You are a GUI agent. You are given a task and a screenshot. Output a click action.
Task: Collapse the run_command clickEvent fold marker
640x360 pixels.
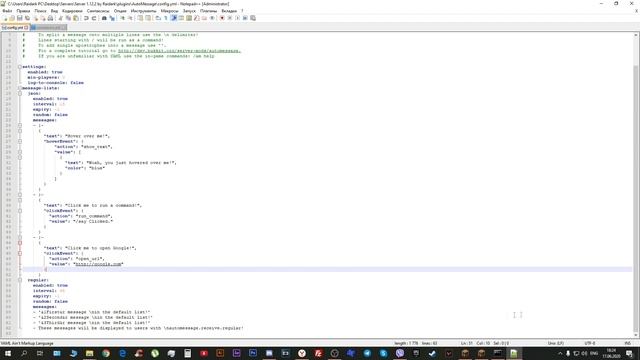(x=20, y=211)
